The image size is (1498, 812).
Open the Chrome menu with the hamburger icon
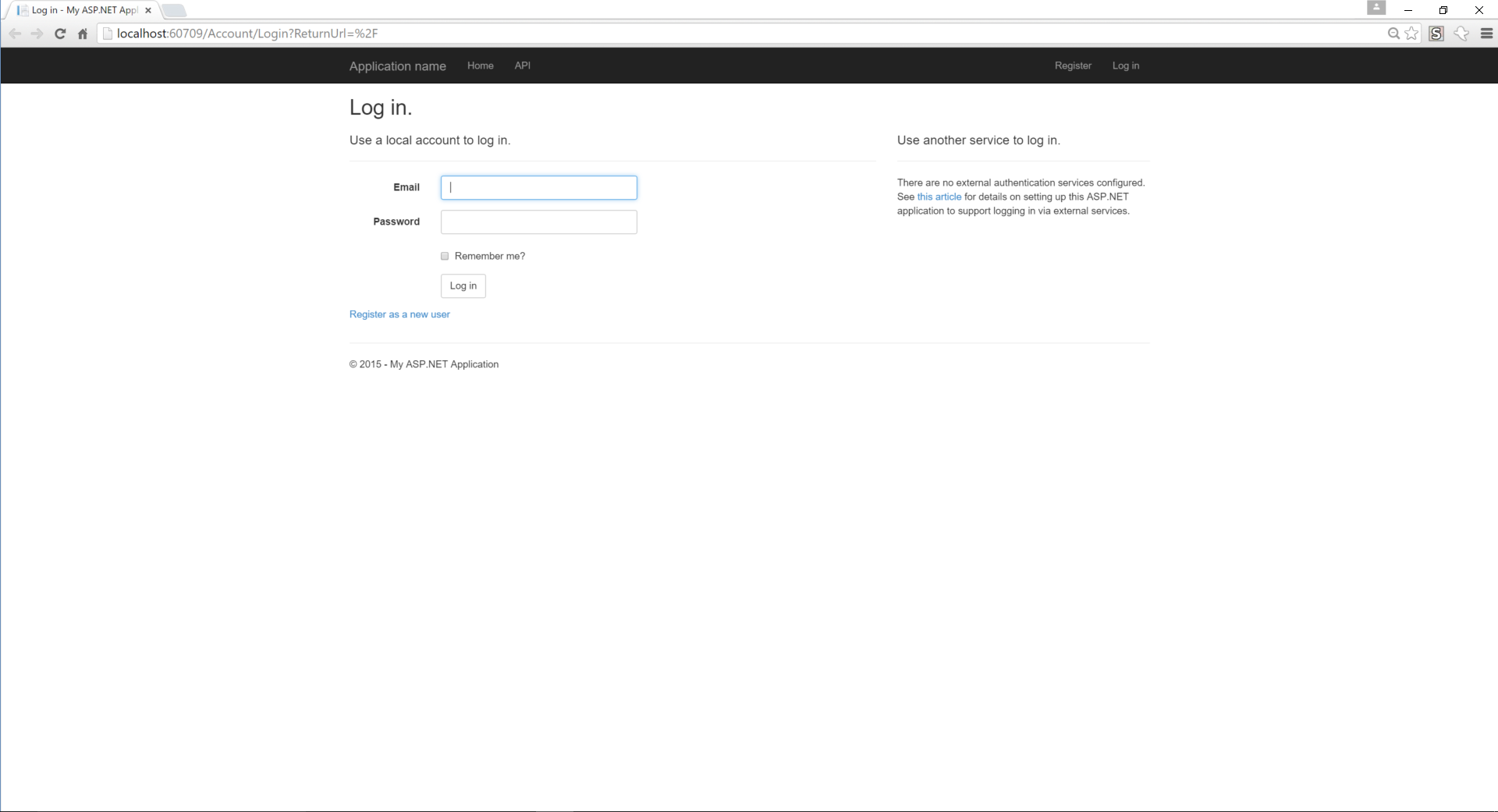pyautogui.click(x=1487, y=34)
